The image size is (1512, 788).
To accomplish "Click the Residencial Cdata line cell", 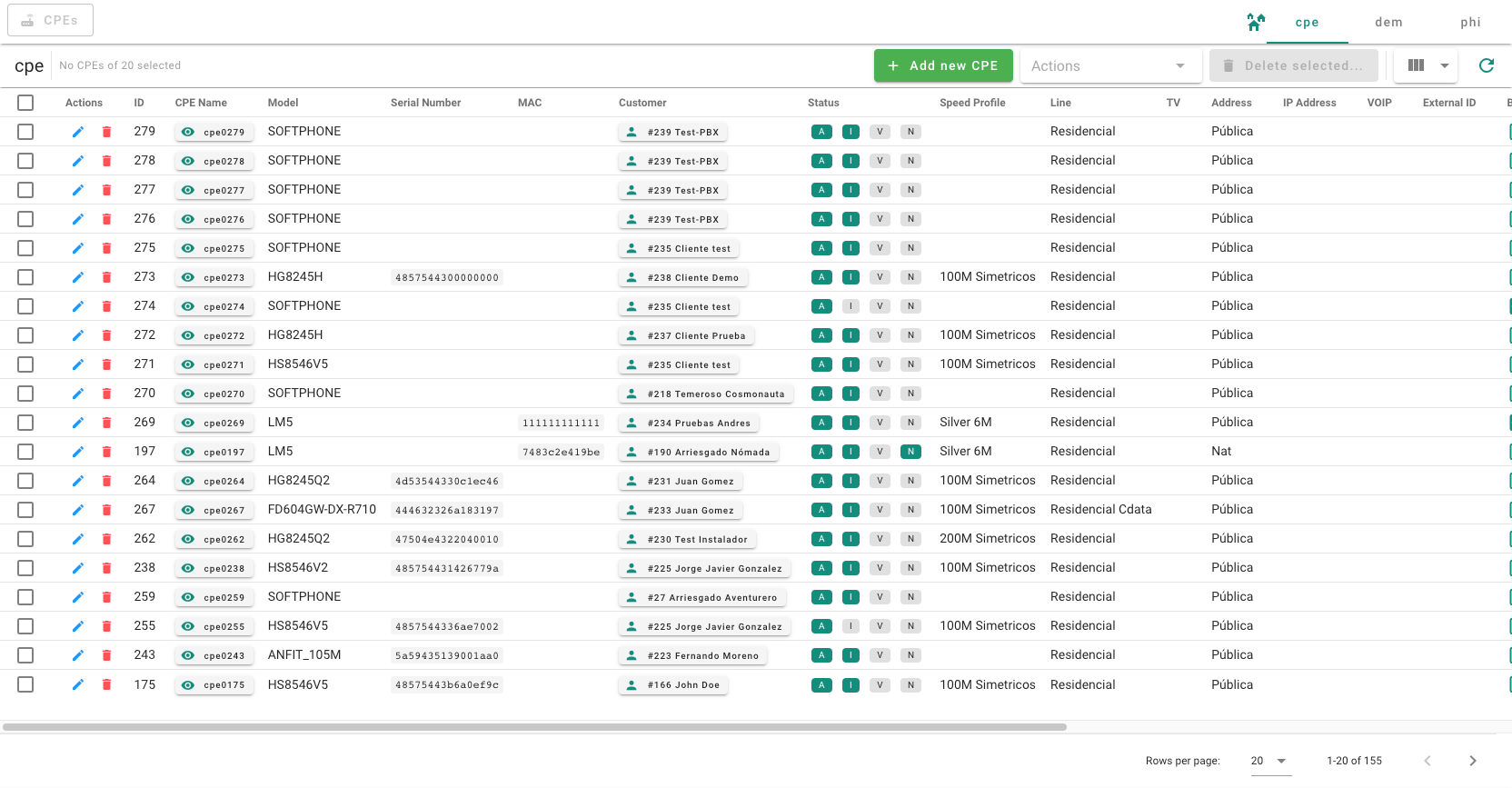I will 1101,510.
